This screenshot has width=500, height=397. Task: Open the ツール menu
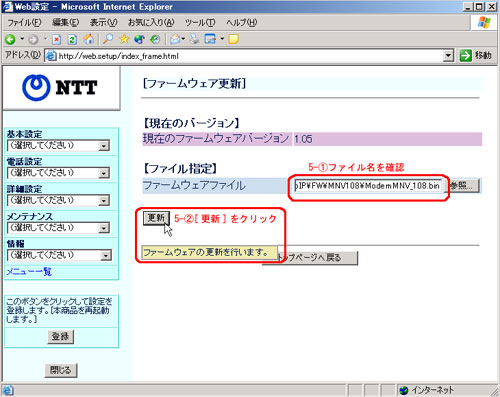click(200, 23)
